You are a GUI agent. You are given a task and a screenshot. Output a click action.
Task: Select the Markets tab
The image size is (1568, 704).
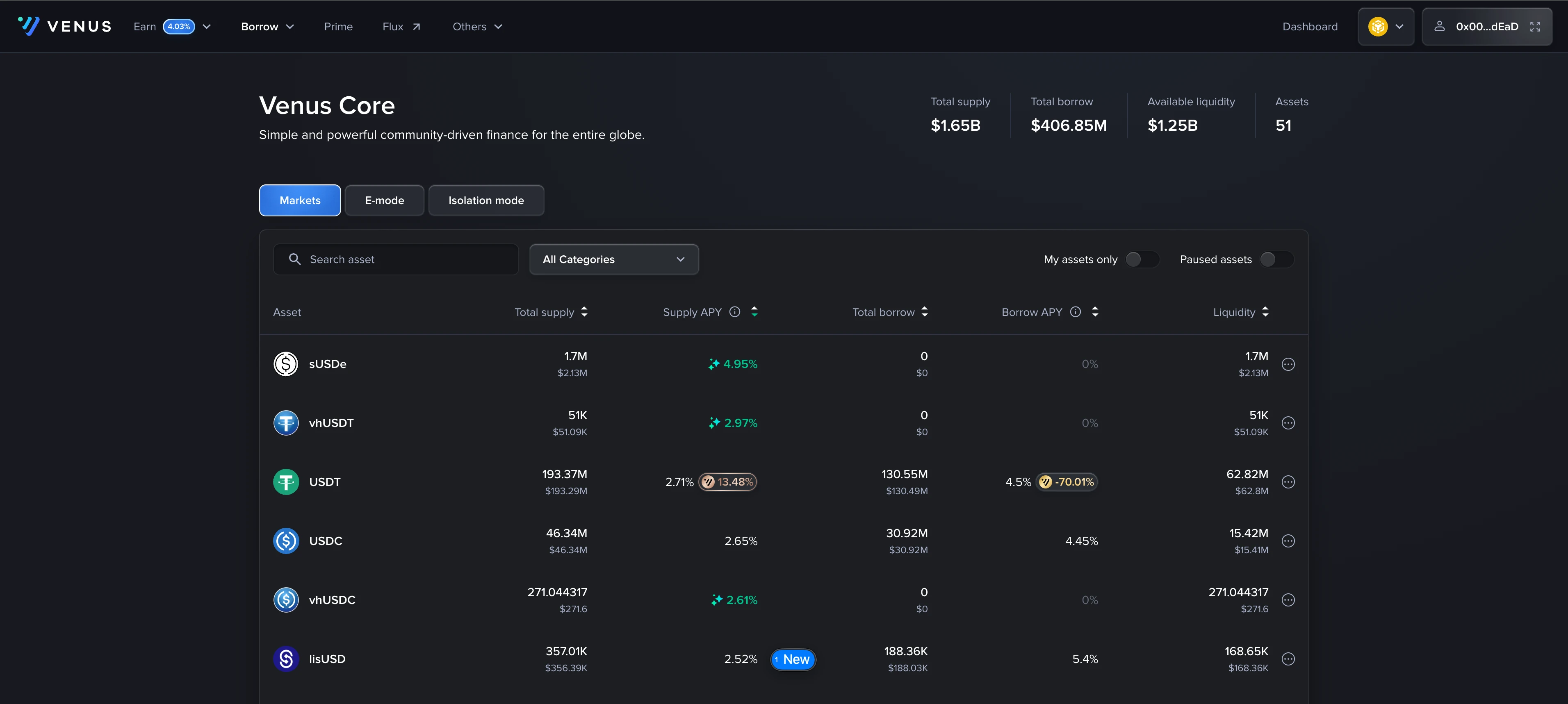click(299, 200)
